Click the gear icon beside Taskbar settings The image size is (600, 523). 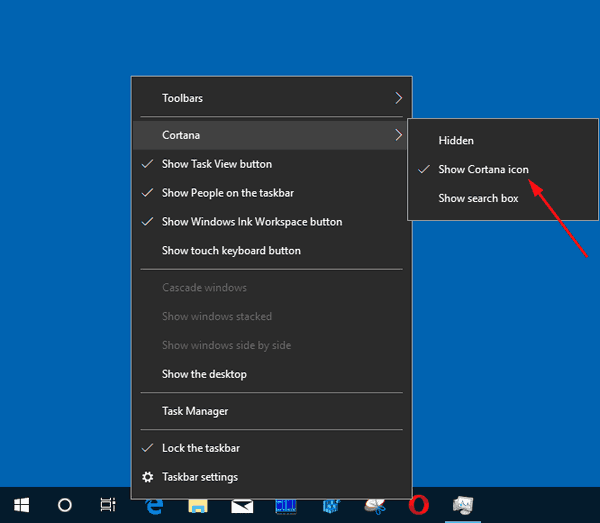(148, 477)
